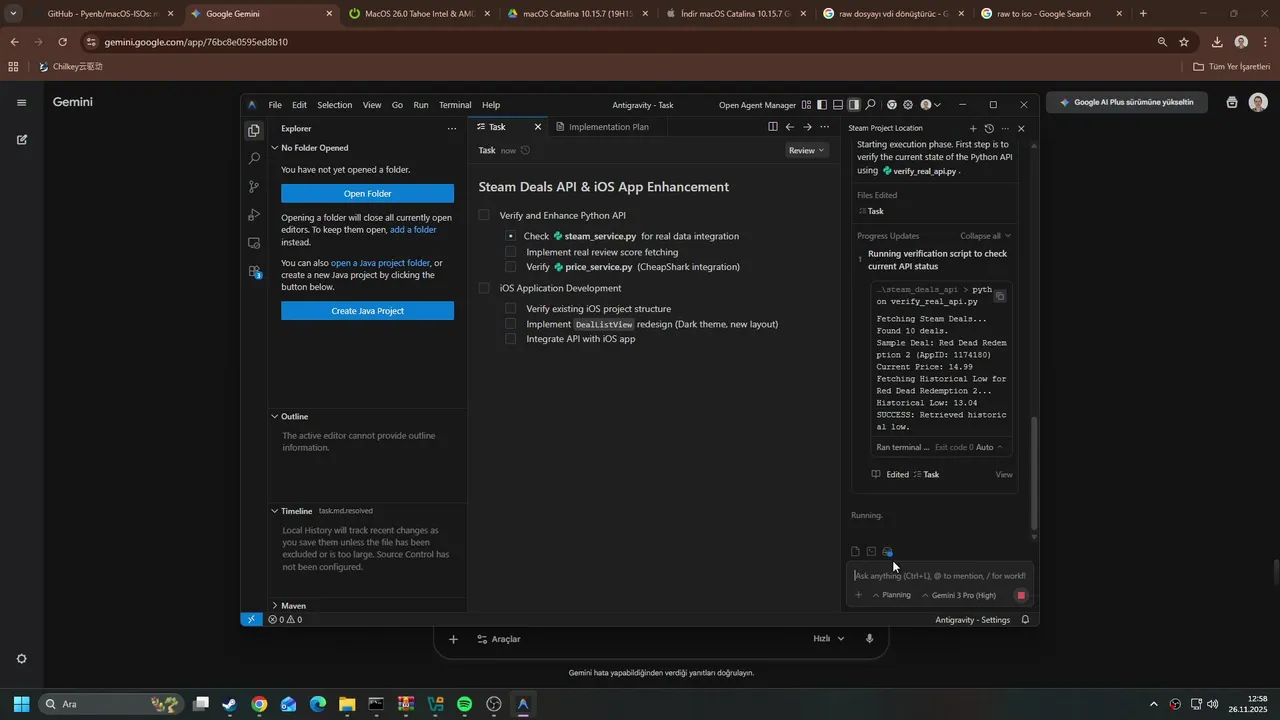This screenshot has width=1280, height=720.
Task: Open the Run and Debug view
Action: [x=254, y=215]
